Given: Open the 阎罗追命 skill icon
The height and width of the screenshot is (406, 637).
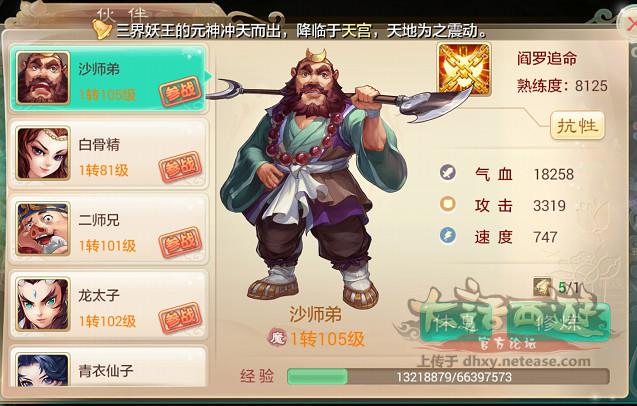Looking at the screenshot, I should (x=464, y=69).
